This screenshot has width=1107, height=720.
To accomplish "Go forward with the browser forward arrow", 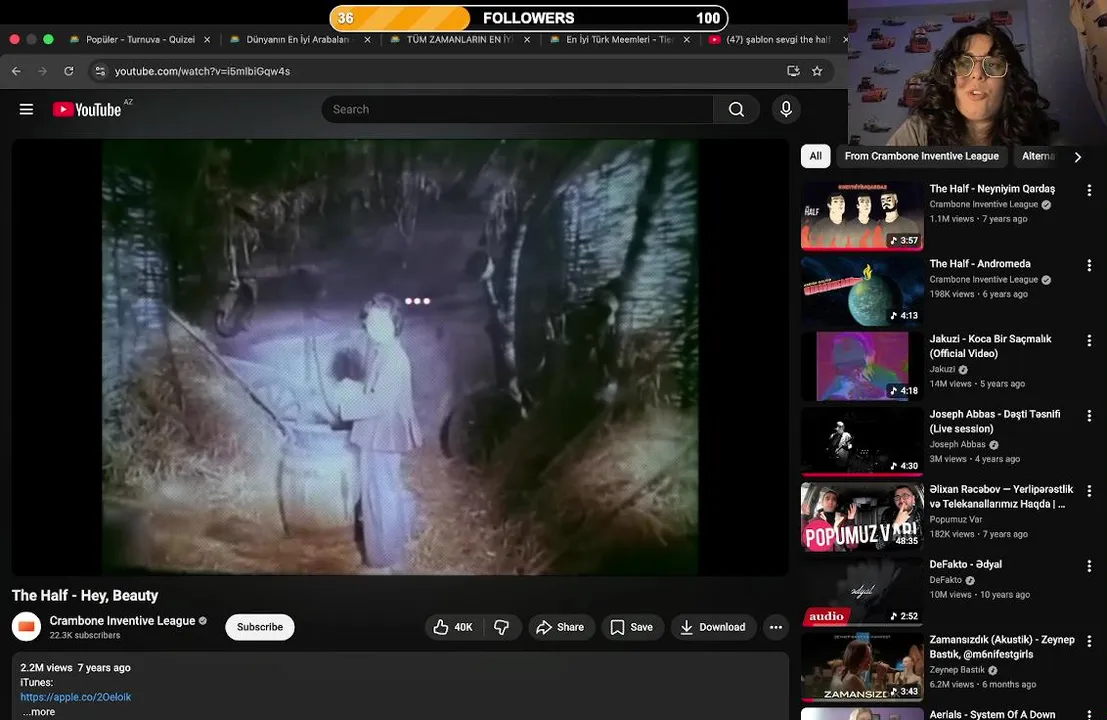I will [42, 71].
